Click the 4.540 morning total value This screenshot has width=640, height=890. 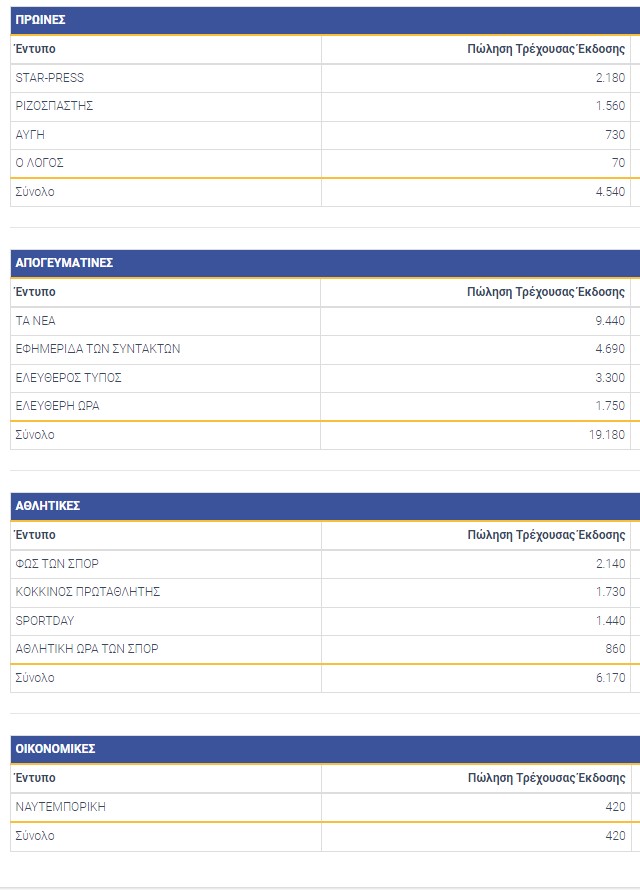point(609,192)
